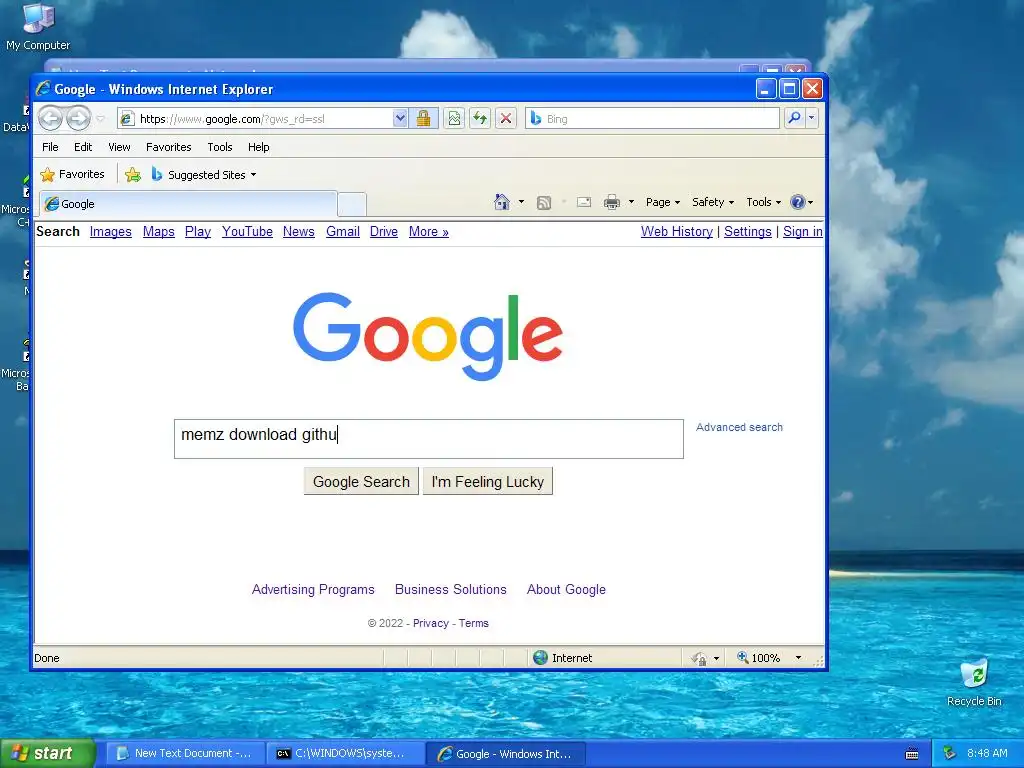Open the View menu
1024x768 pixels.
tap(119, 147)
